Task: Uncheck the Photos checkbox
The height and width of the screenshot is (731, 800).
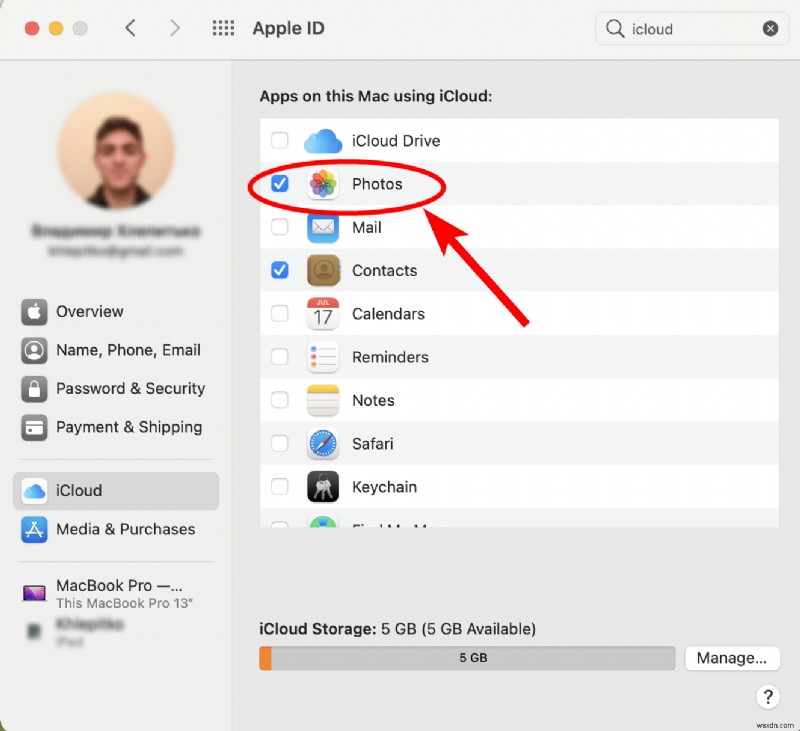Action: tap(280, 184)
